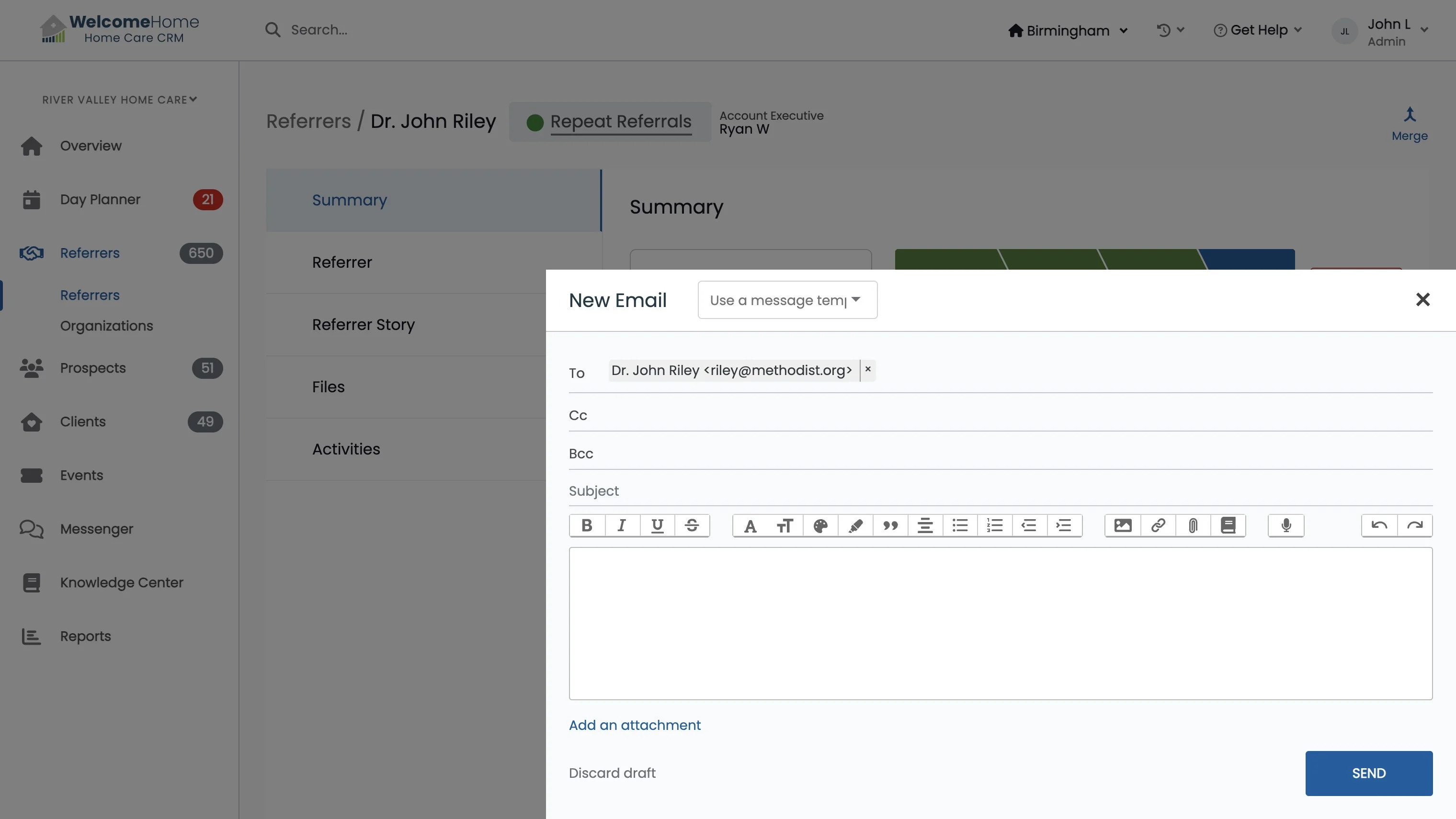The height and width of the screenshot is (819, 1456).
Task: Open the Referrer Story tab
Action: point(364,324)
